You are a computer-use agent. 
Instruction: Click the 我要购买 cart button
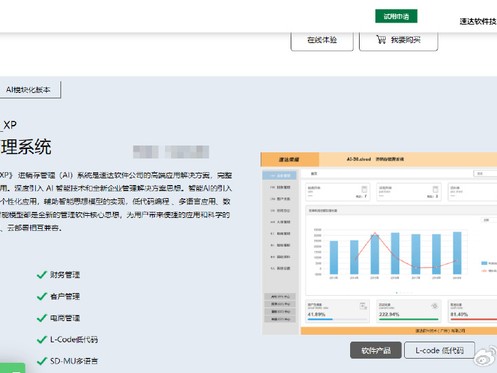point(398,40)
